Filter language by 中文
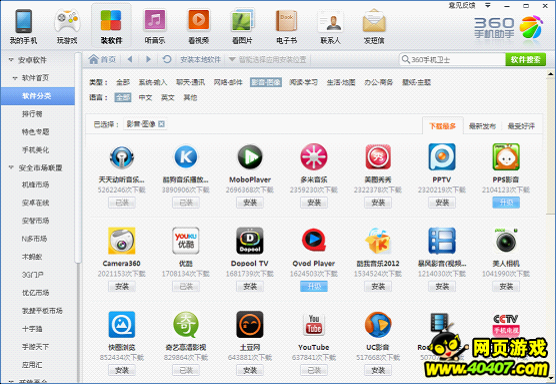Screen dimensions: 556x384 point(145,97)
